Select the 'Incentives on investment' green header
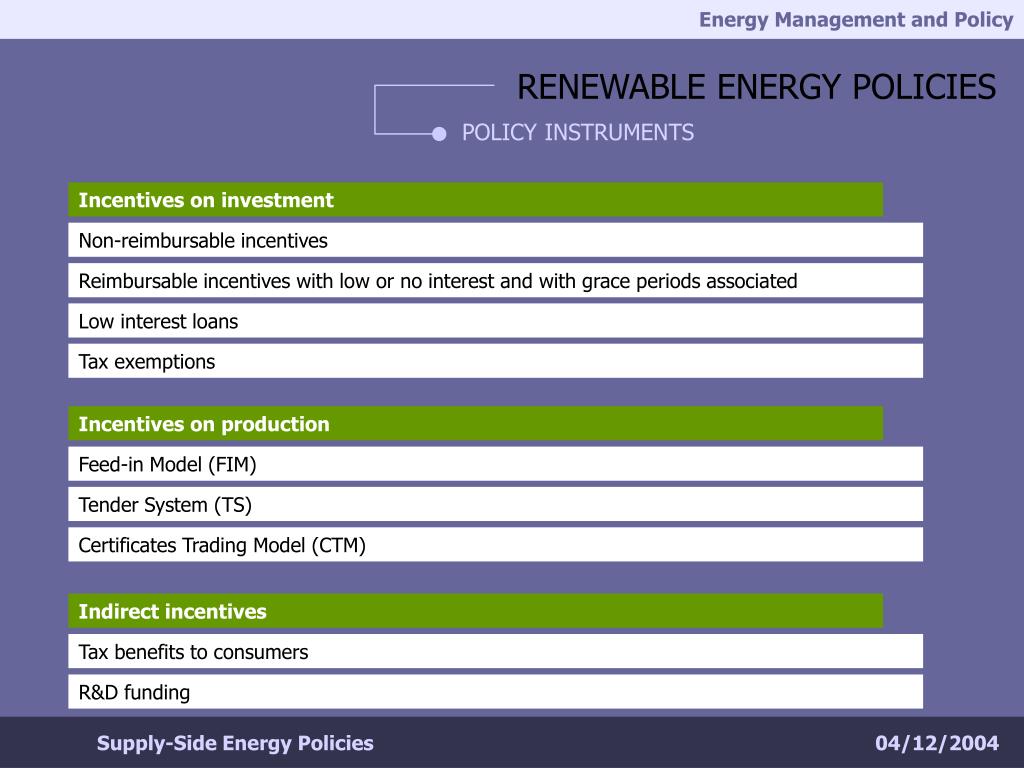 tap(475, 200)
